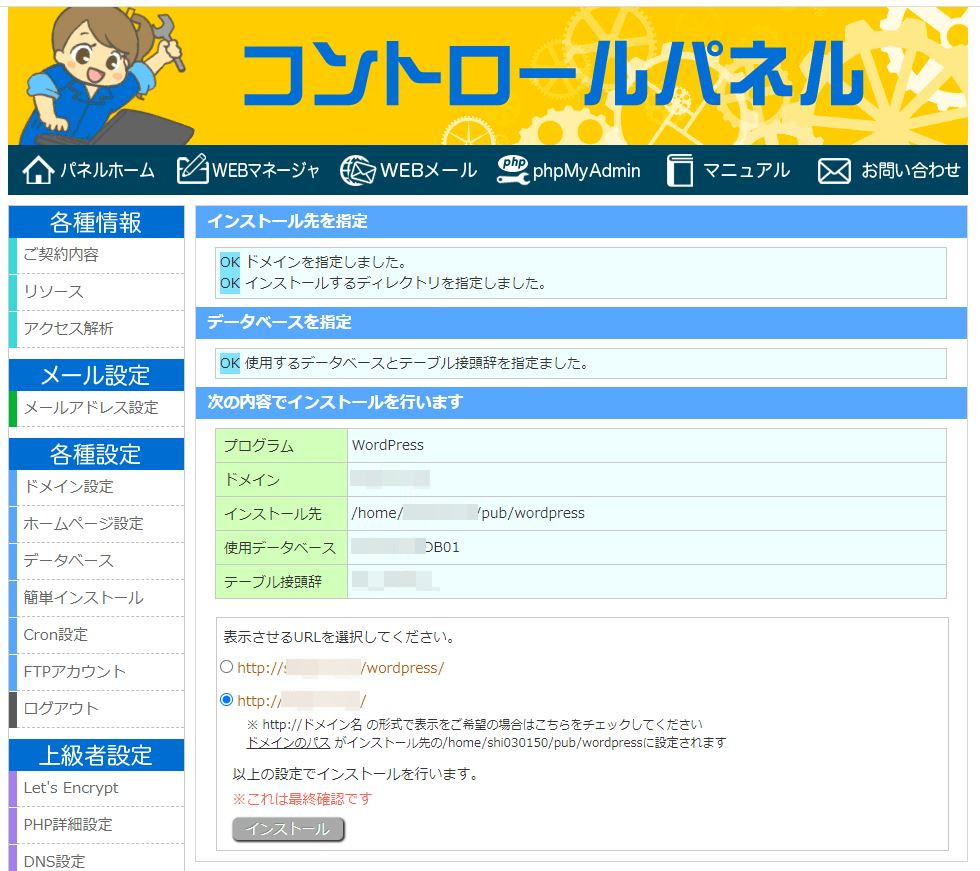Open the ドメインのパス link
This screenshot has height=871, width=980.
288,743
